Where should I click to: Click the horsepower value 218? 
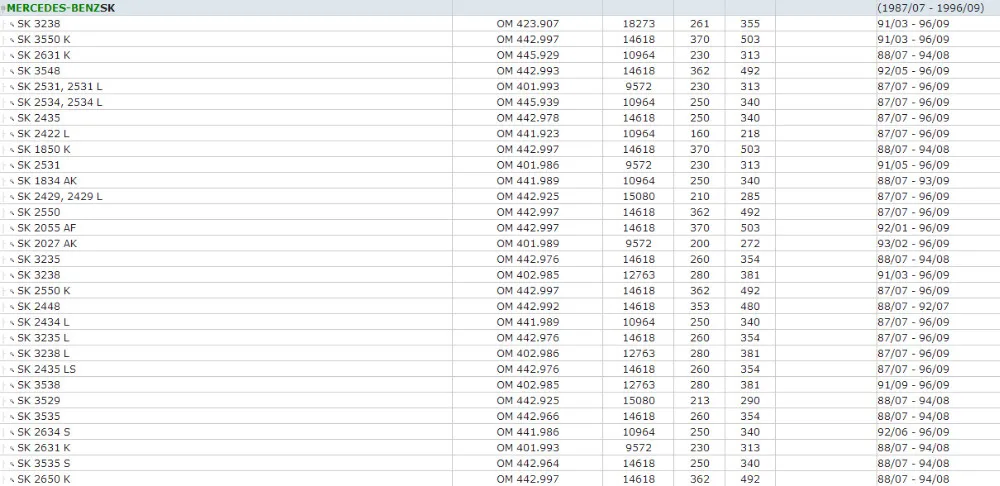[750, 134]
